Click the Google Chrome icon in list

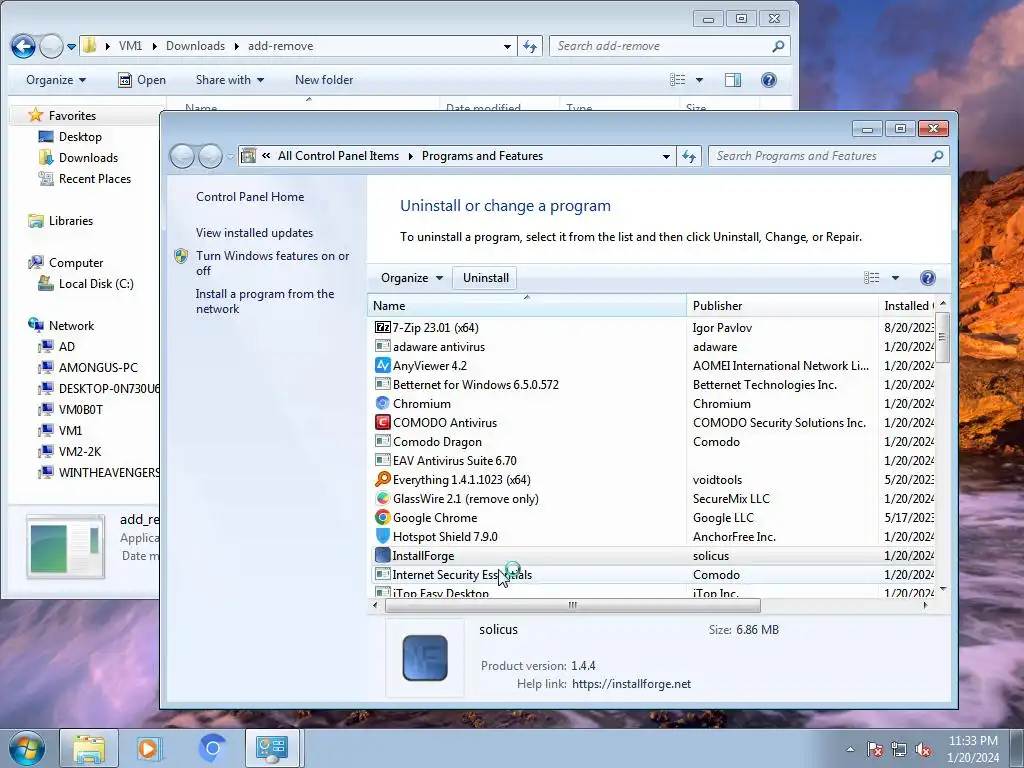[383, 517]
